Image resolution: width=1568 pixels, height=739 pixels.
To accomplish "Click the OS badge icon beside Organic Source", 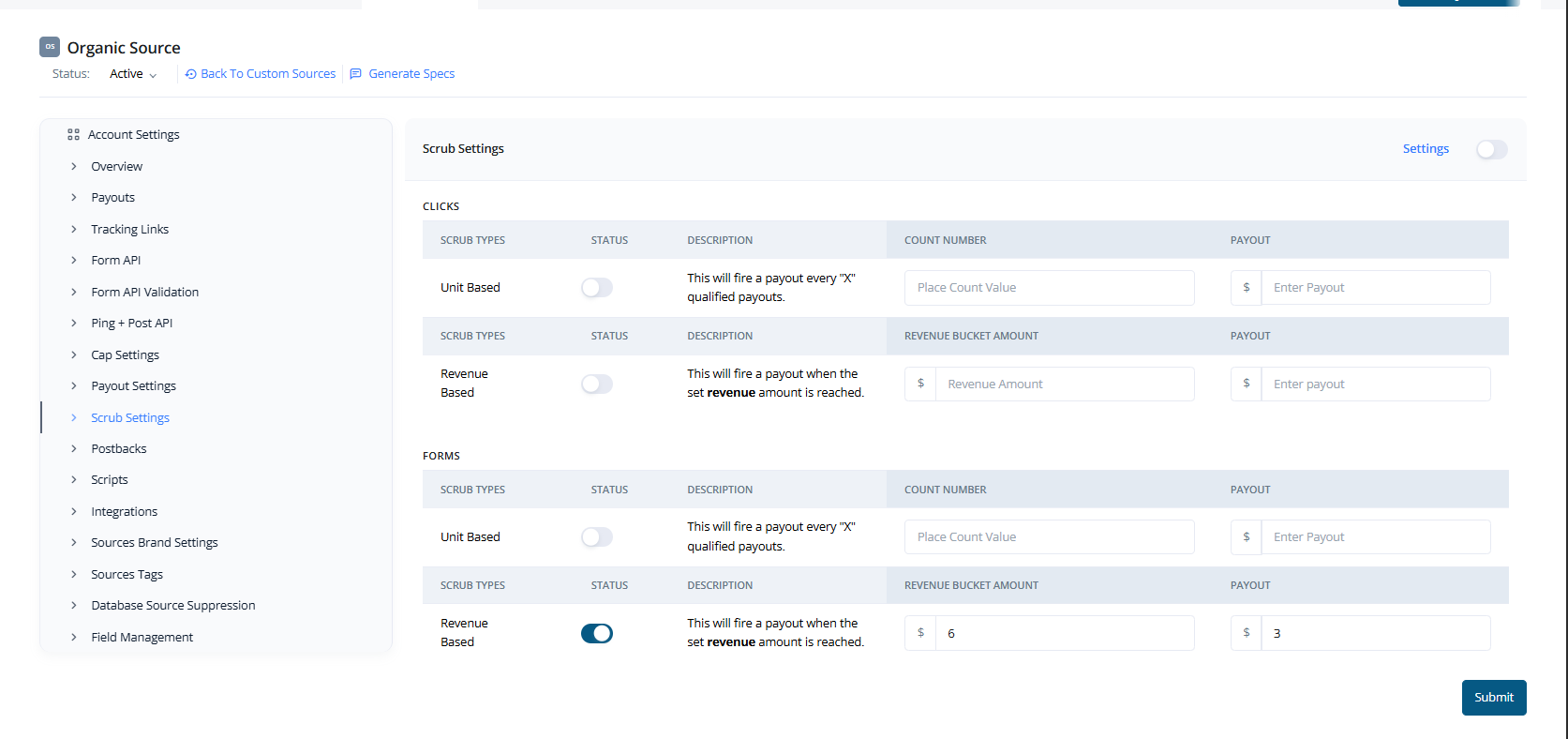I will pos(50,47).
